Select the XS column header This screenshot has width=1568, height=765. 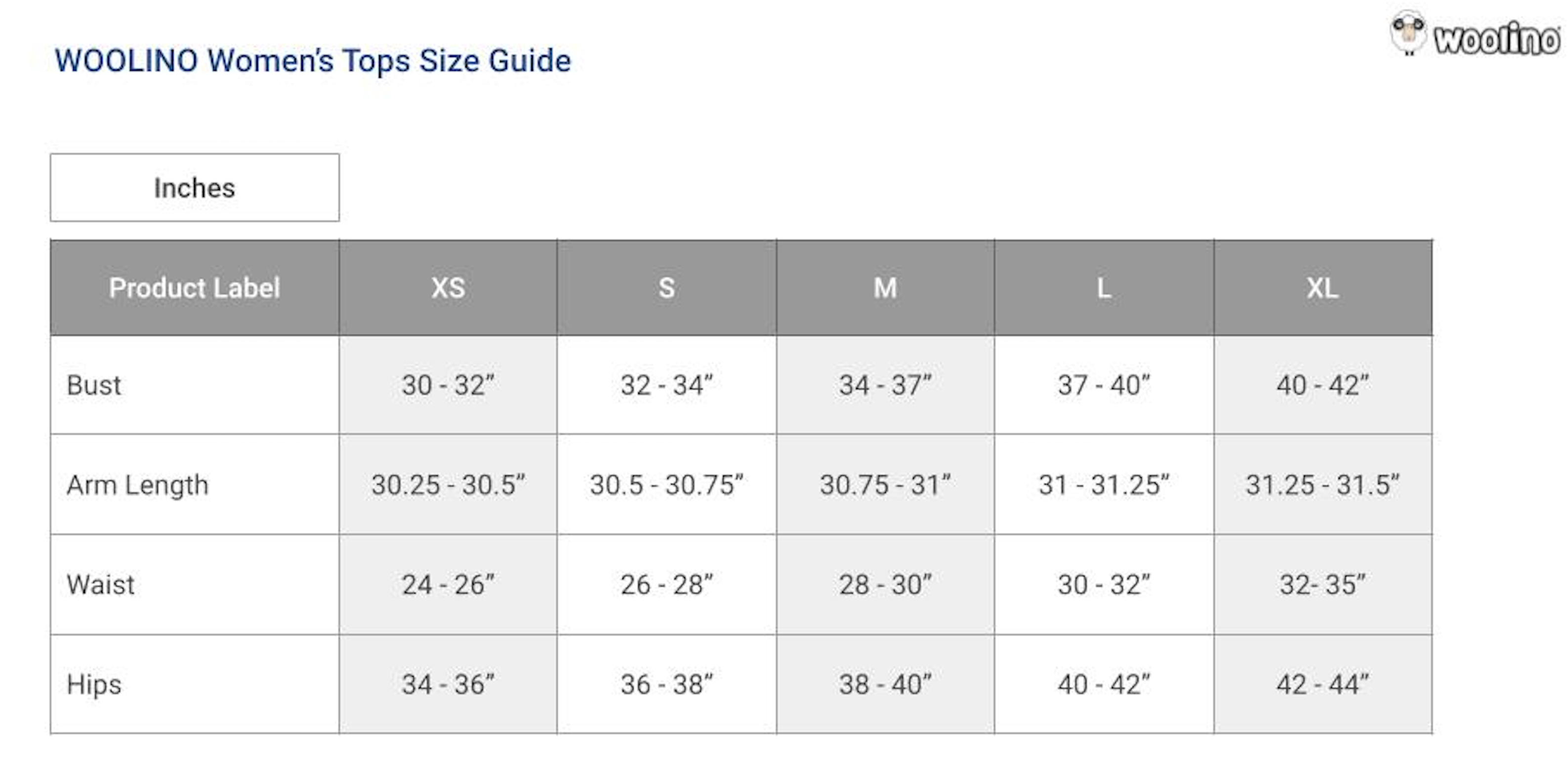(x=448, y=288)
